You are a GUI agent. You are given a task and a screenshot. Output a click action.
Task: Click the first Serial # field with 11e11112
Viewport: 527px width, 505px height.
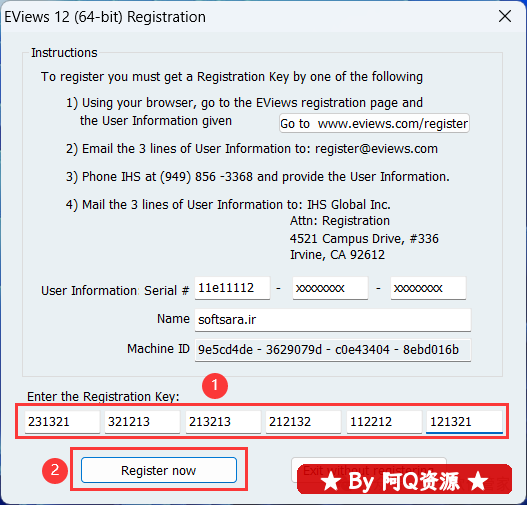point(232,288)
